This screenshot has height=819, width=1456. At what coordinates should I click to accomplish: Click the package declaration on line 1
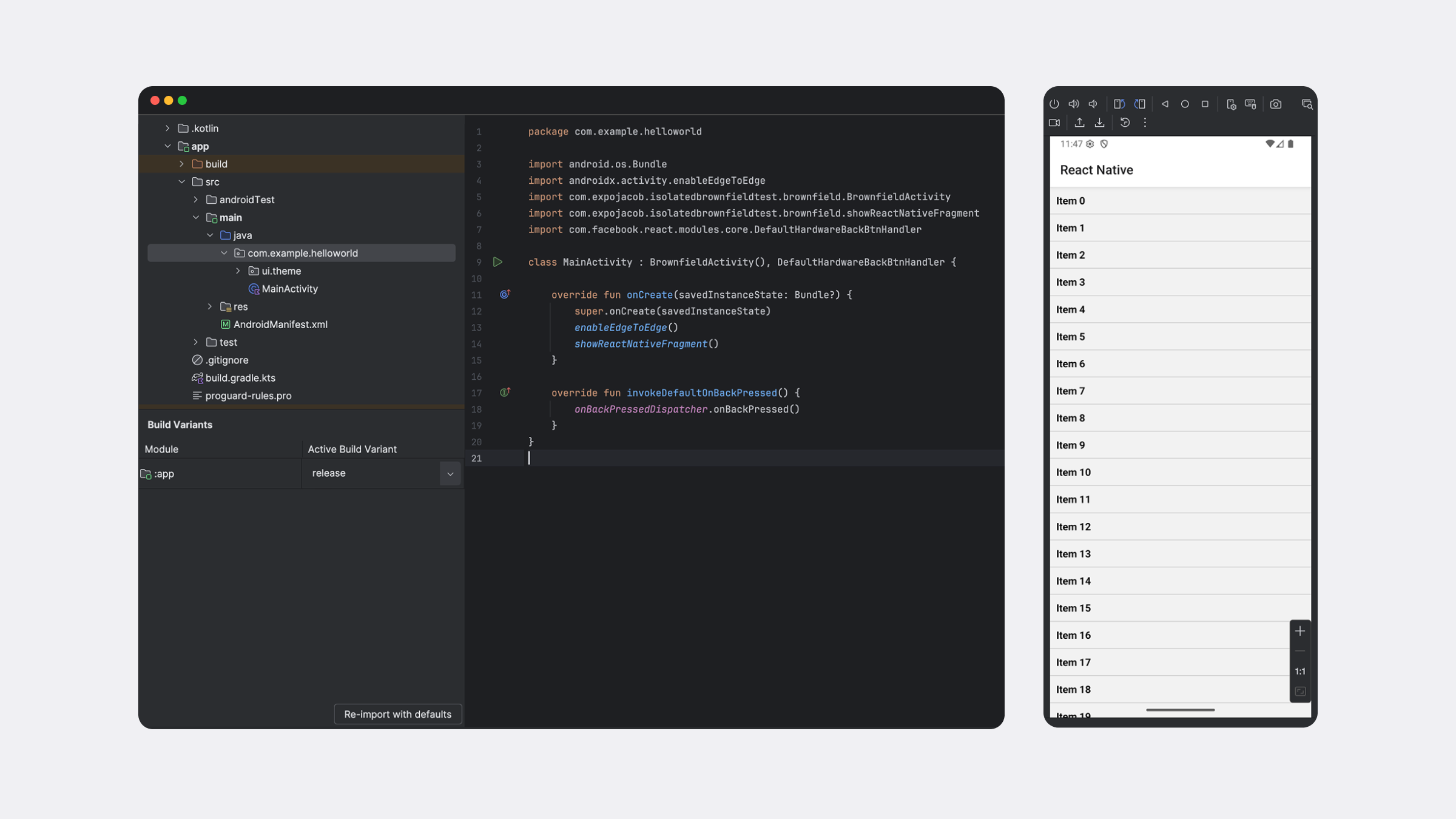coord(615,132)
